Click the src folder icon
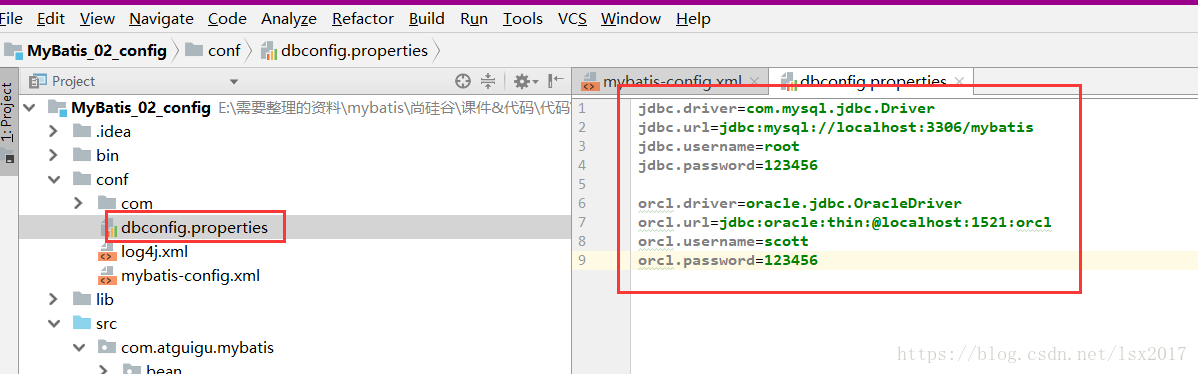The width and height of the screenshot is (1198, 374). pyautogui.click(x=82, y=324)
